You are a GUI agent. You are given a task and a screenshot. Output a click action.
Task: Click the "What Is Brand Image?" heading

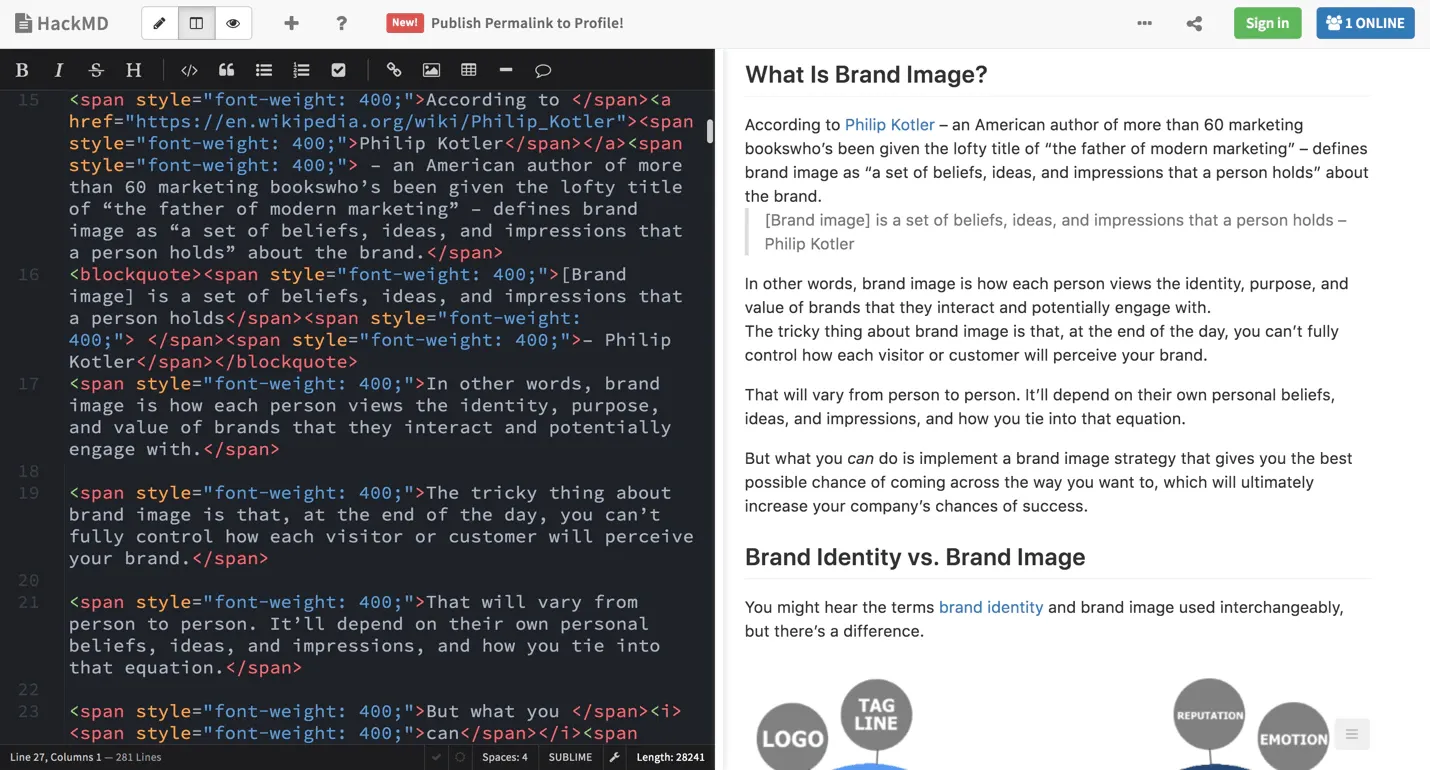coord(866,74)
